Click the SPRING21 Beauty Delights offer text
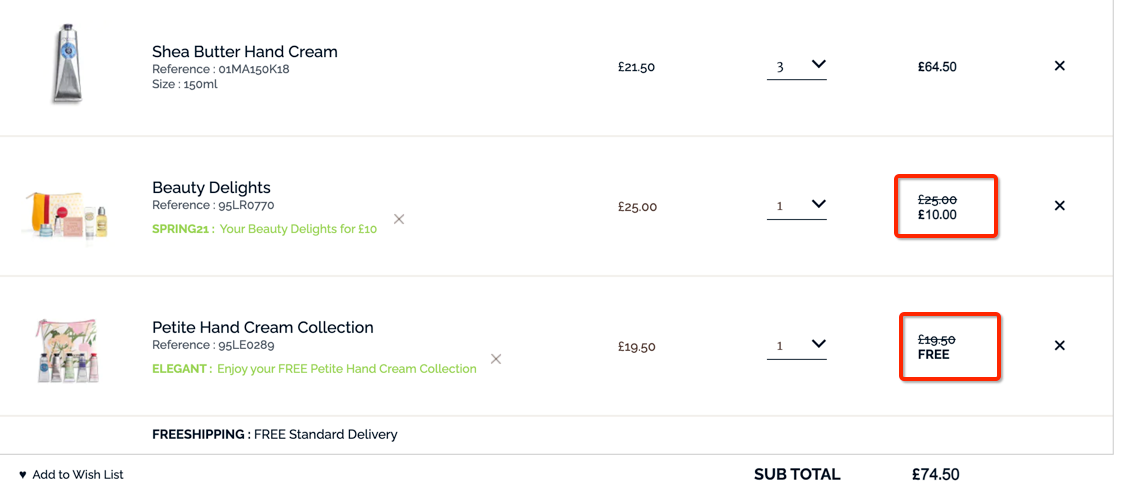Image resolution: width=1125 pixels, height=494 pixels. [x=264, y=229]
